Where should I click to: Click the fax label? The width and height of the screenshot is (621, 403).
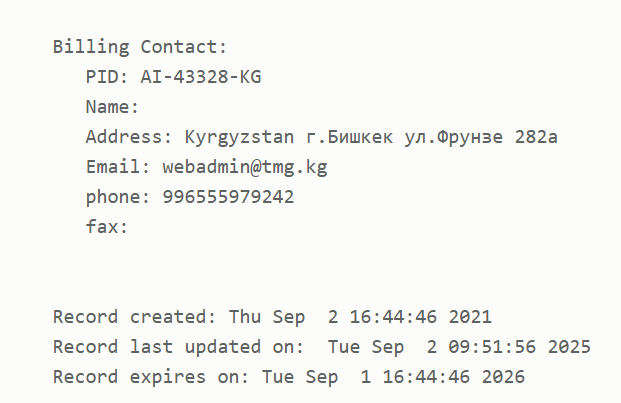tap(107, 226)
